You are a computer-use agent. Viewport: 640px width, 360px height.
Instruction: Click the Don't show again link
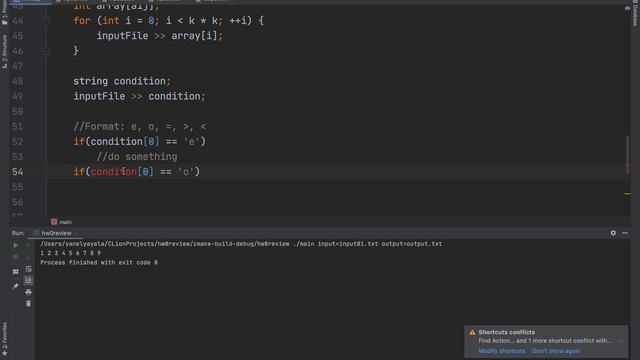point(556,351)
